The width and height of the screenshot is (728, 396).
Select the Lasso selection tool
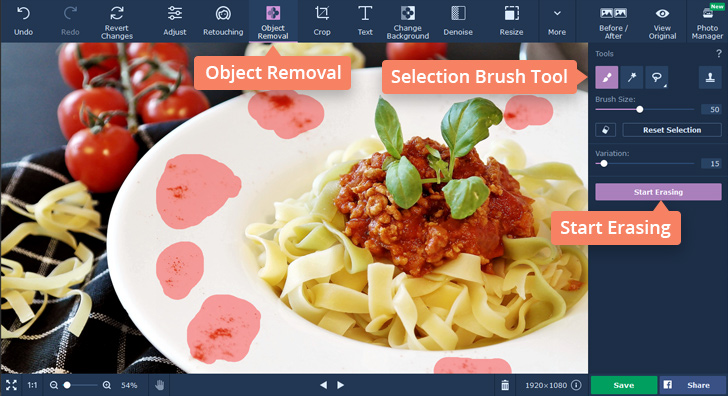coord(656,77)
